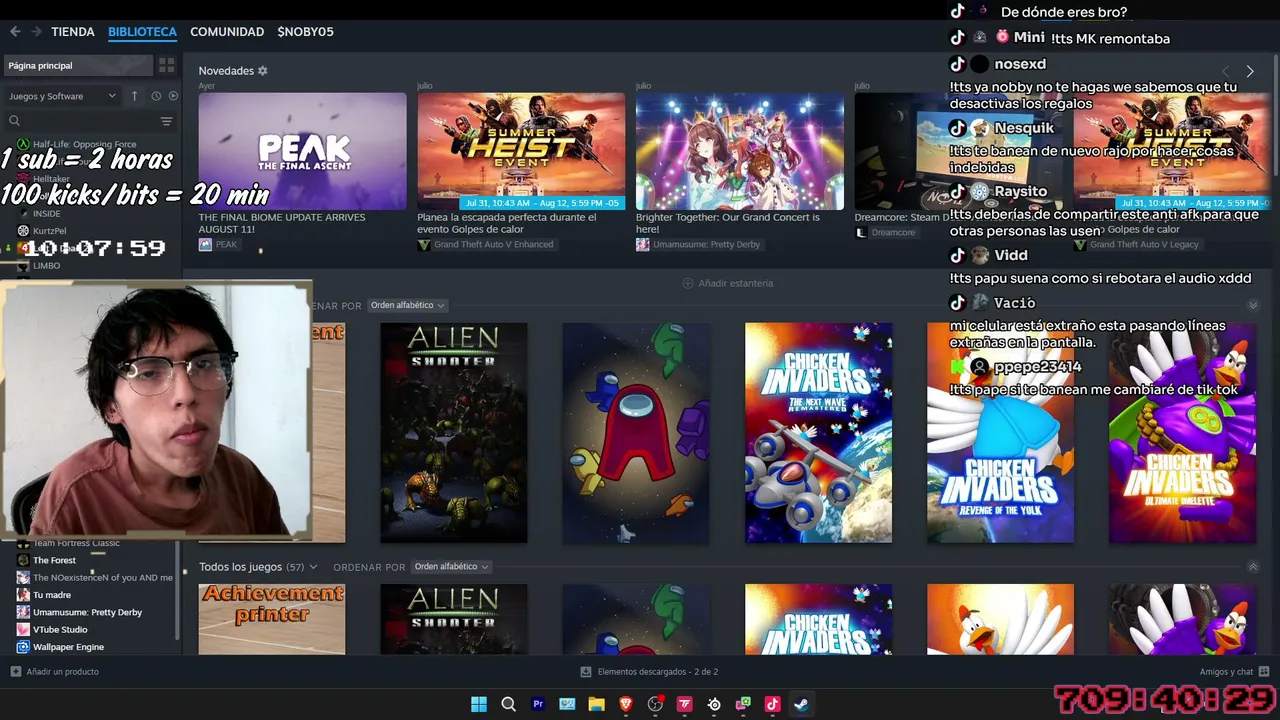Select Umamusume: Pretty Derby in the game list

tap(90, 612)
